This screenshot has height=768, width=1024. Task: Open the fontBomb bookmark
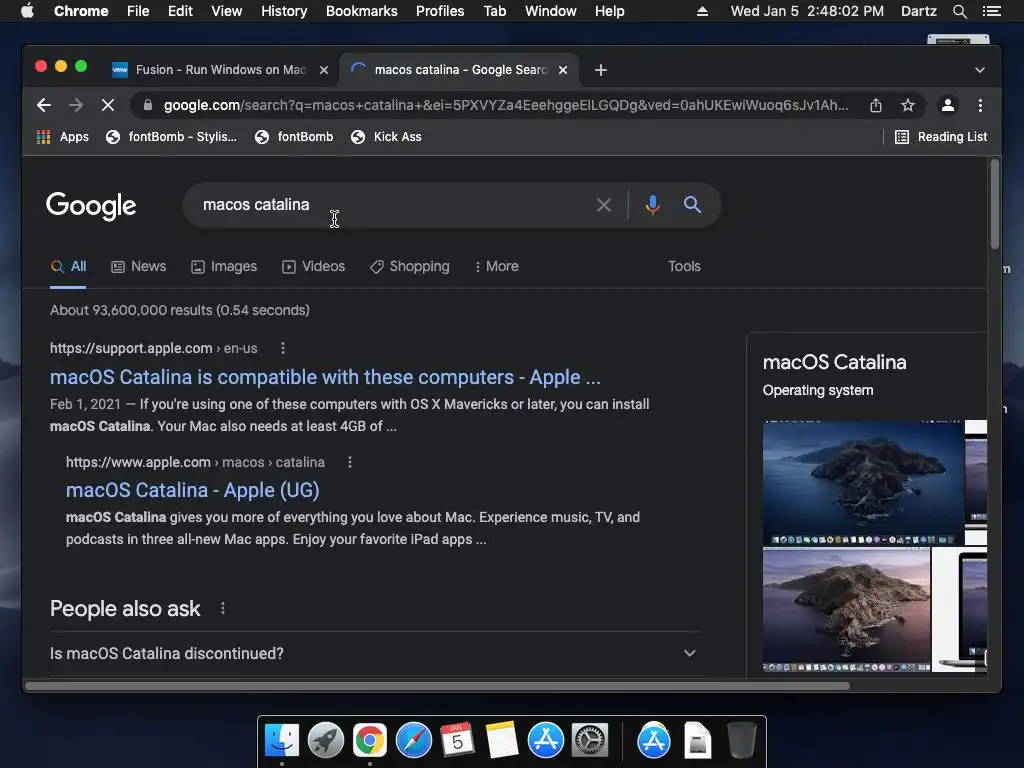click(294, 136)
